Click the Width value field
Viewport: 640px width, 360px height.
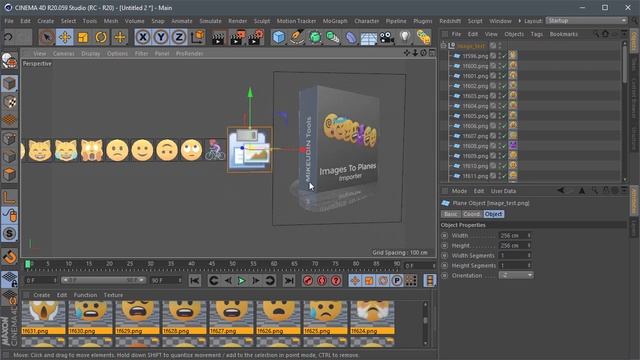click(x=512, y=236)
